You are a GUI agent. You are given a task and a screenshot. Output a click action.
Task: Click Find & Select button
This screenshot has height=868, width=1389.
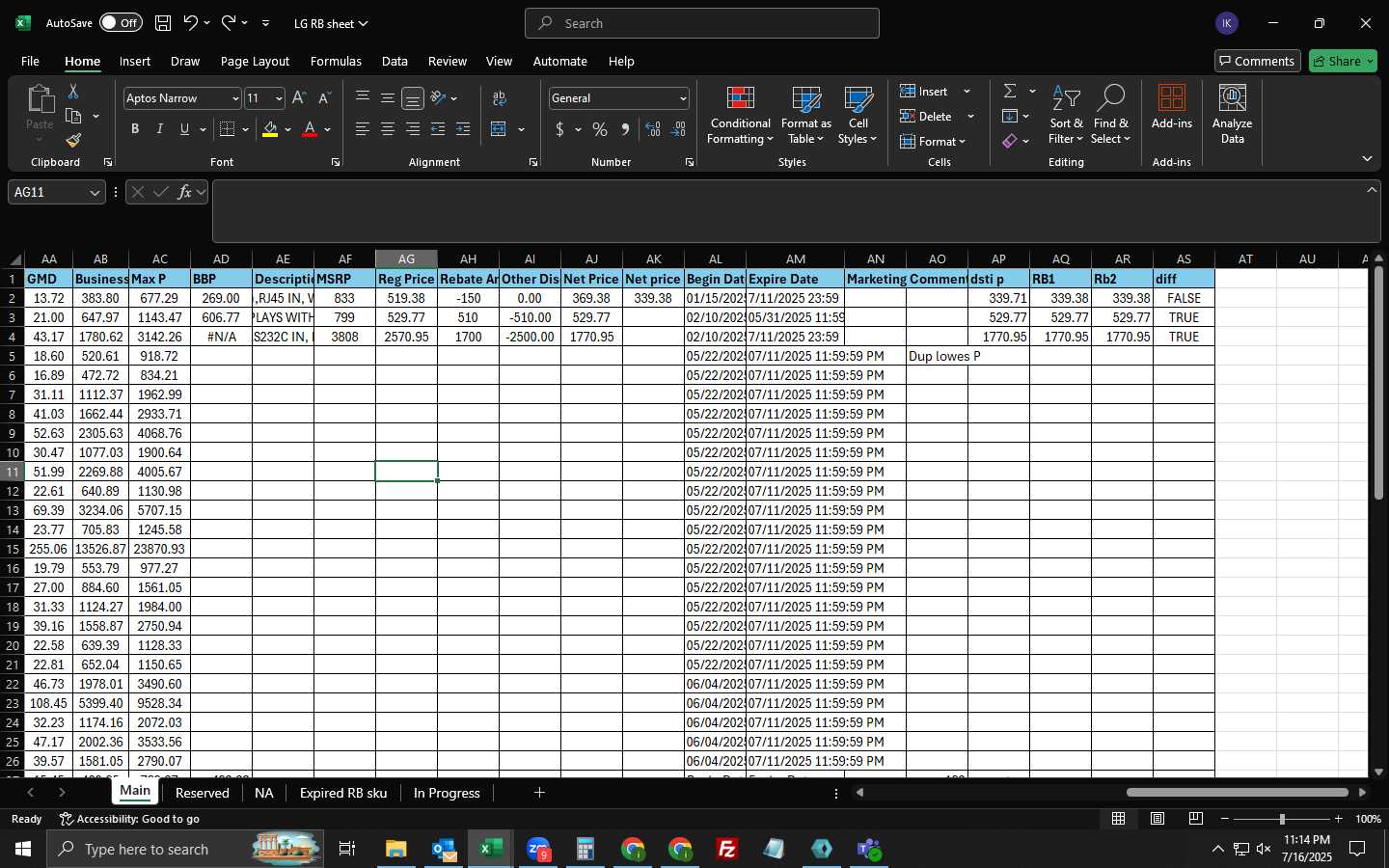1110,115
